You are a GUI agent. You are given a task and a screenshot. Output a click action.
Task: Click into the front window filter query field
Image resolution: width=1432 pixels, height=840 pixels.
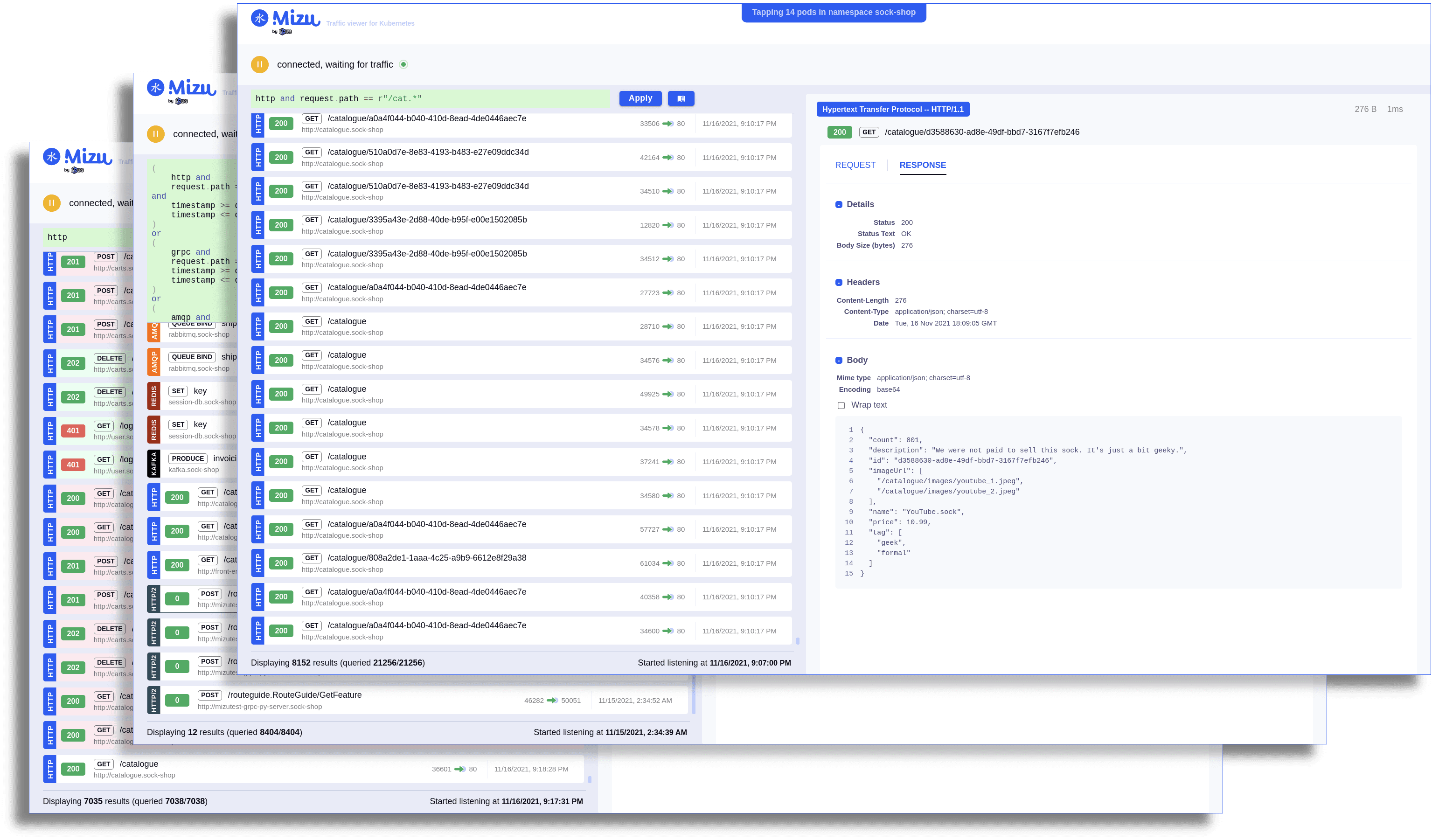click(430, 98)
